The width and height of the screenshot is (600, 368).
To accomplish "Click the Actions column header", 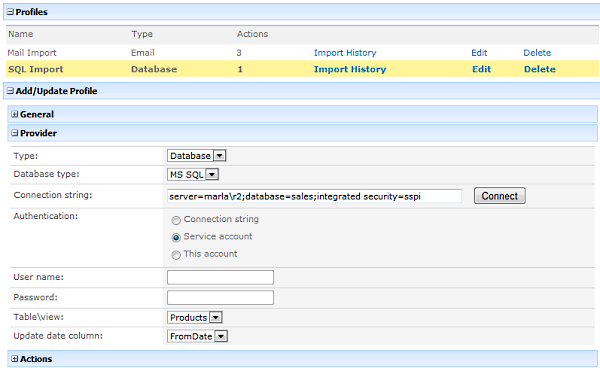I will (252, 34).
